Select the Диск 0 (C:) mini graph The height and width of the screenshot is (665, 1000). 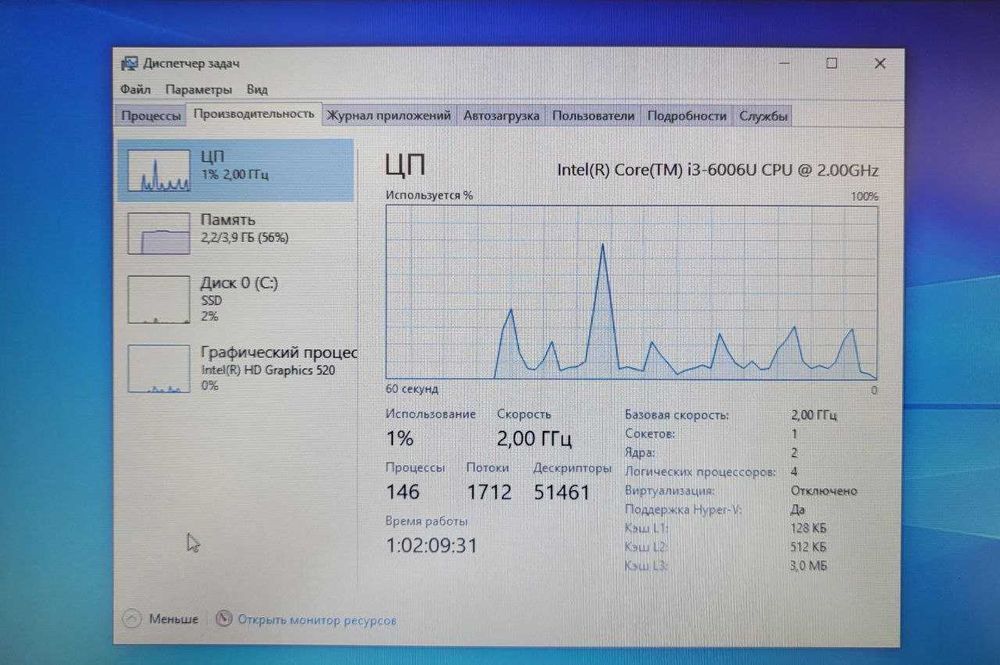159,300
